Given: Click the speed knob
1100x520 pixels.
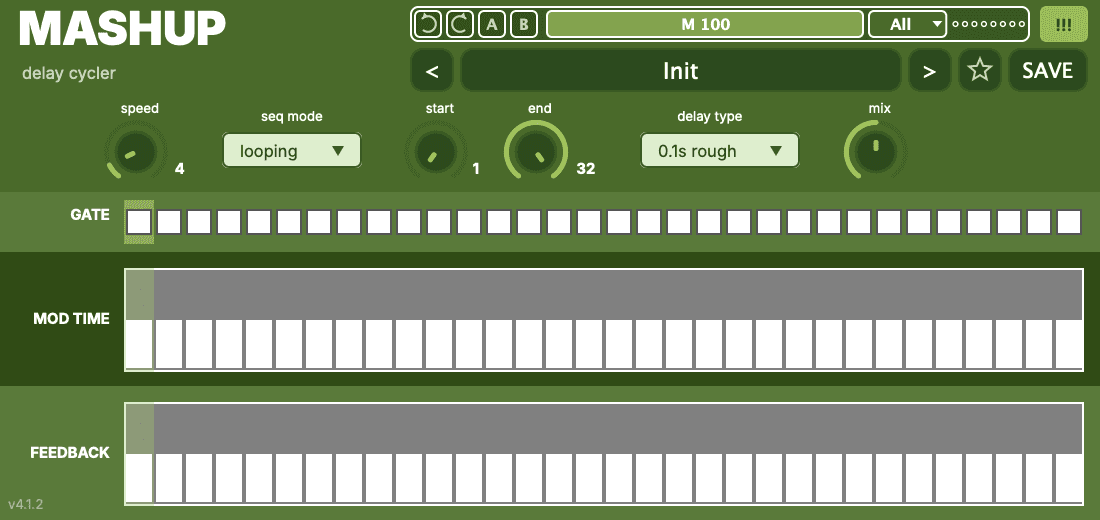Looking at the screenshot, I should click(136, 152).
